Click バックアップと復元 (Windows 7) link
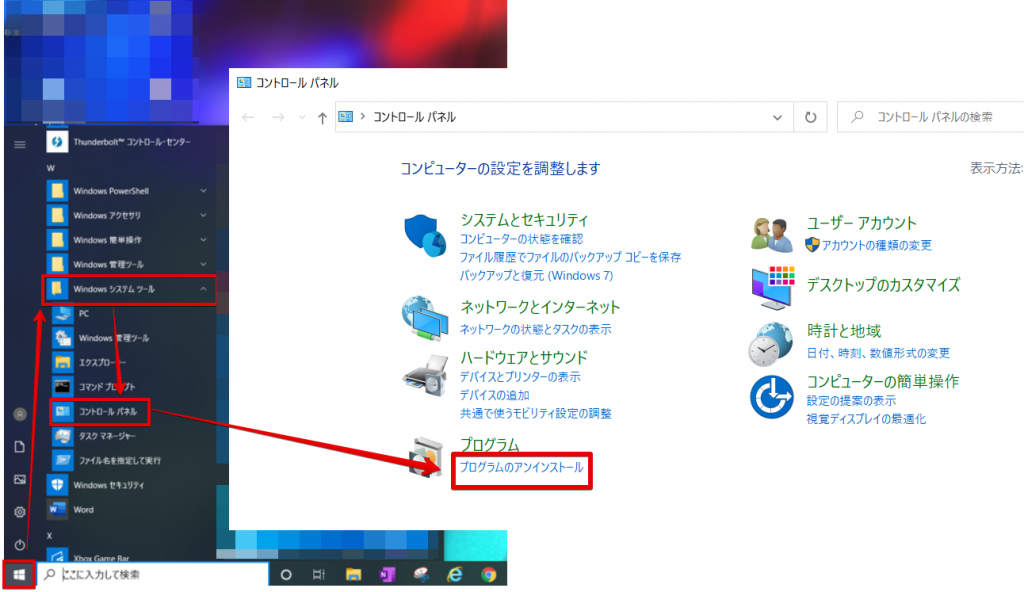 (536, 276)
